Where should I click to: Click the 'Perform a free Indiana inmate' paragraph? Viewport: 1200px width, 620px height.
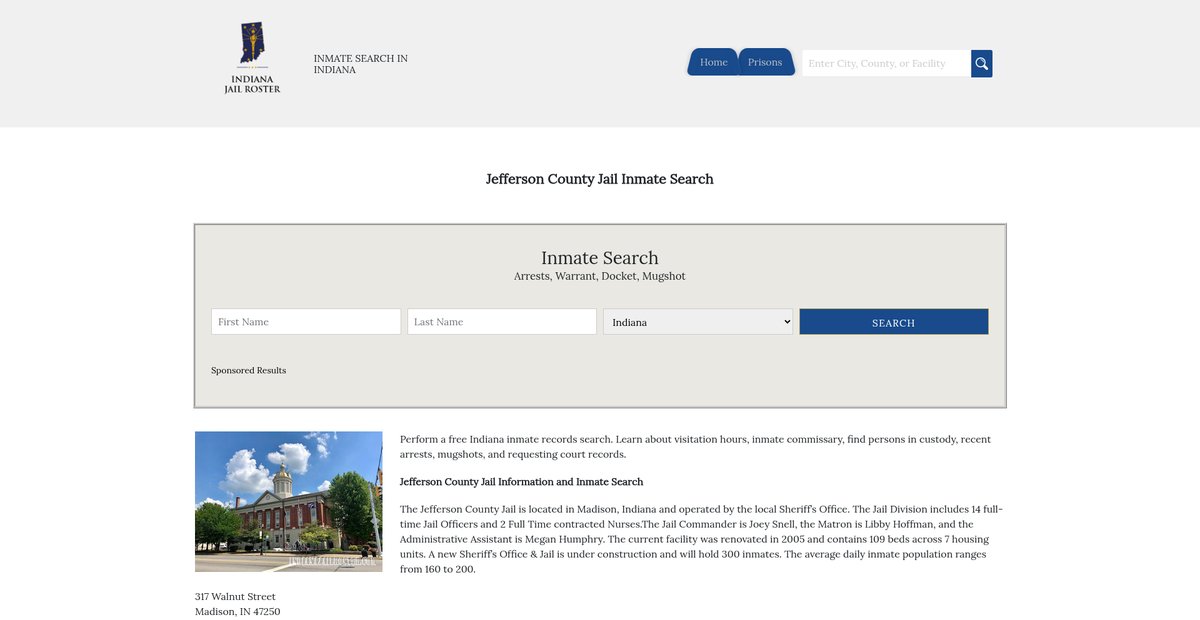click(x=695, y=447)
